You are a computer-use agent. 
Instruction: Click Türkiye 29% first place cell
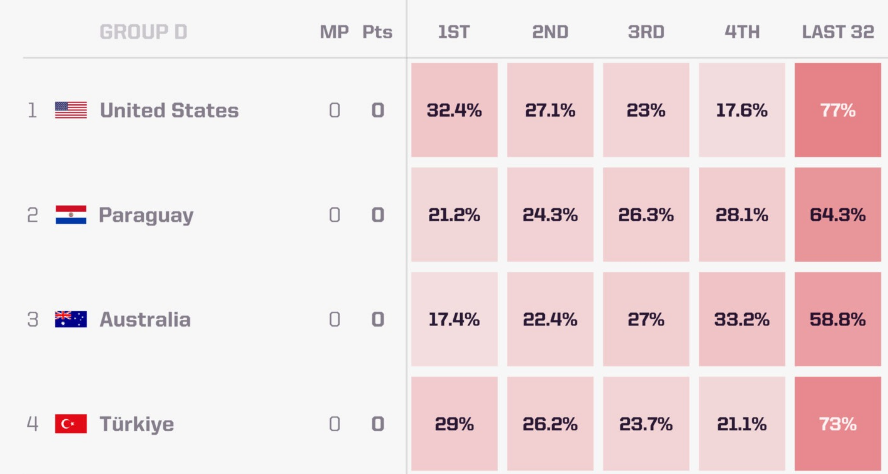[454, 424]
